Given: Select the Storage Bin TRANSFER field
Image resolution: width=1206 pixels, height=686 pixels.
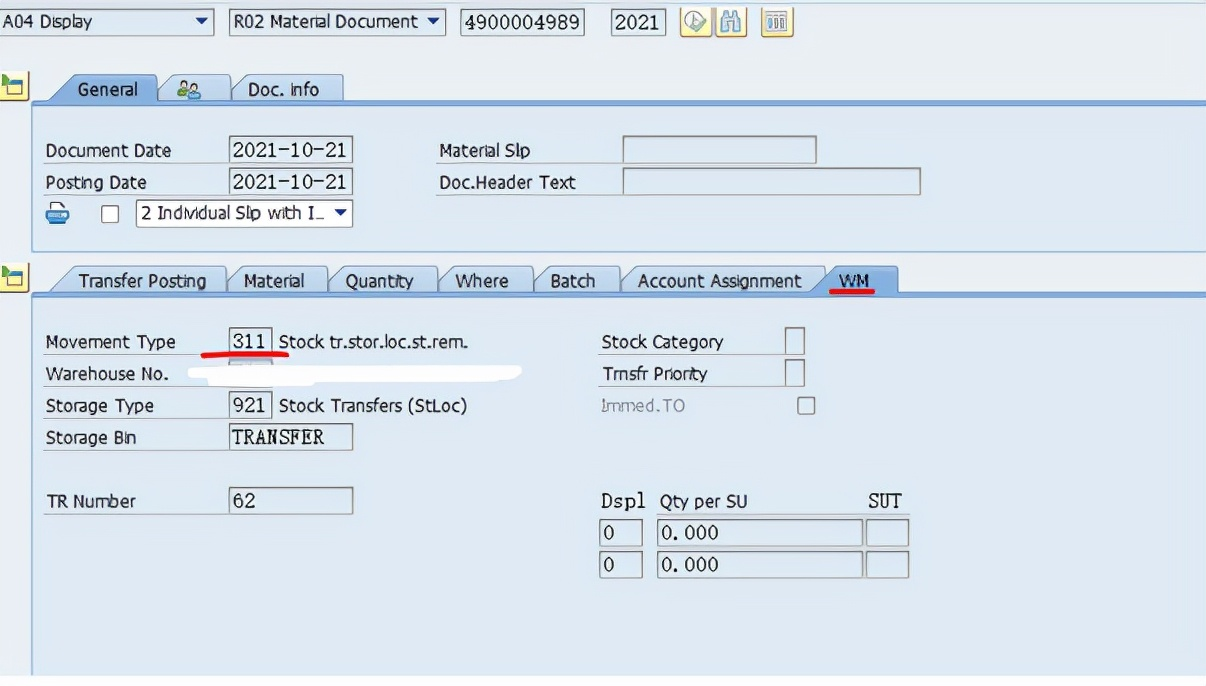Looking at the screenshot, I should pos(290,437).
